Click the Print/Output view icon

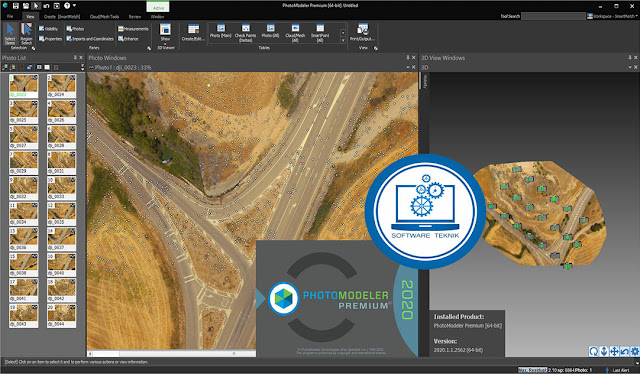tap(362, 33)
